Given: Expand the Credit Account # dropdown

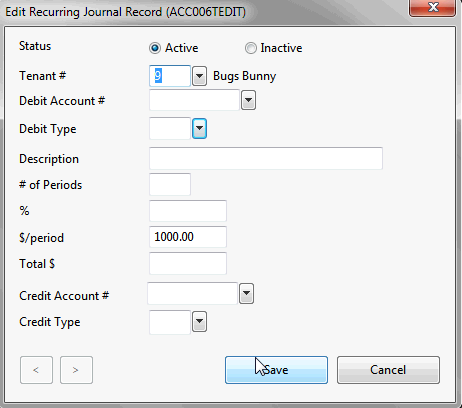Looking at the screenshot, I should 246,293.
